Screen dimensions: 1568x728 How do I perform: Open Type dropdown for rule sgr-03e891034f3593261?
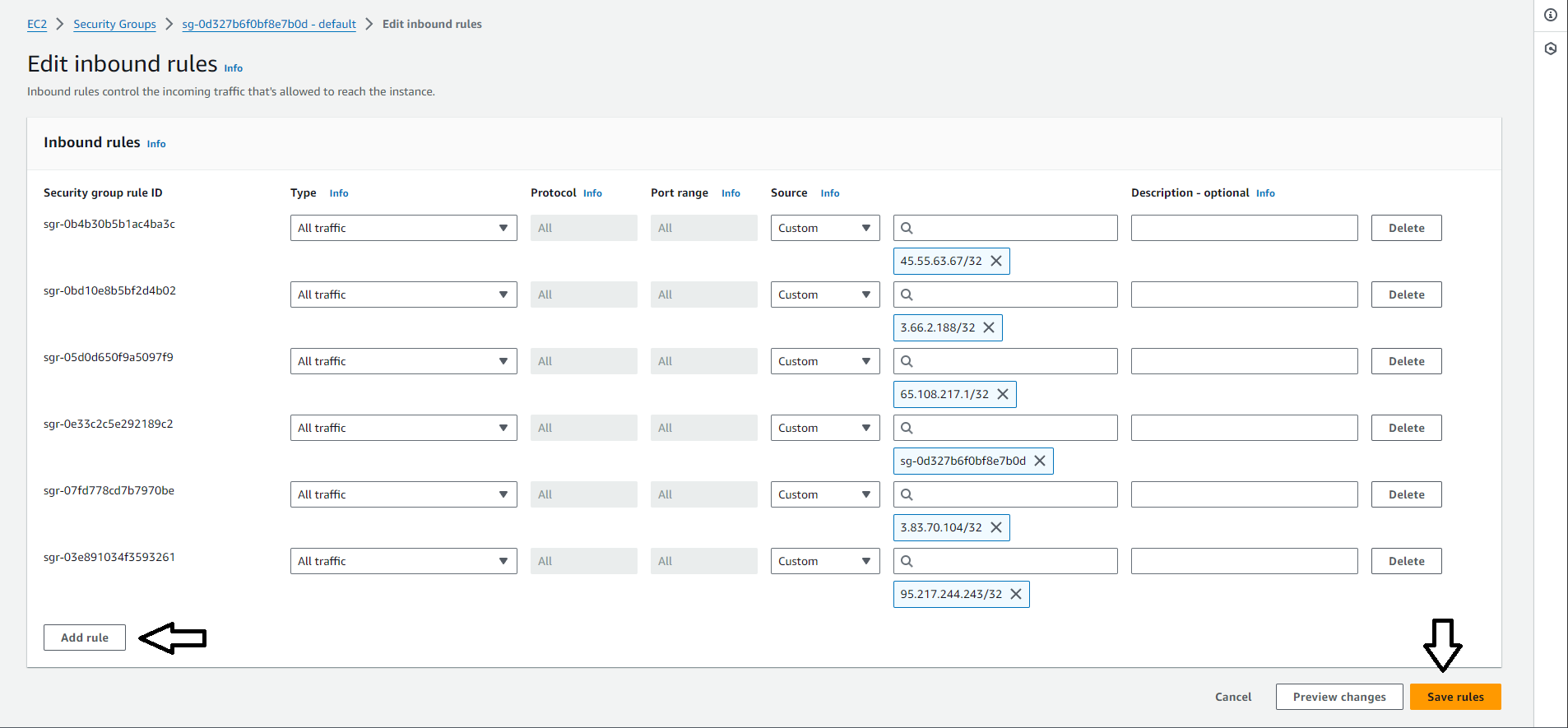(x=404, y=561)
